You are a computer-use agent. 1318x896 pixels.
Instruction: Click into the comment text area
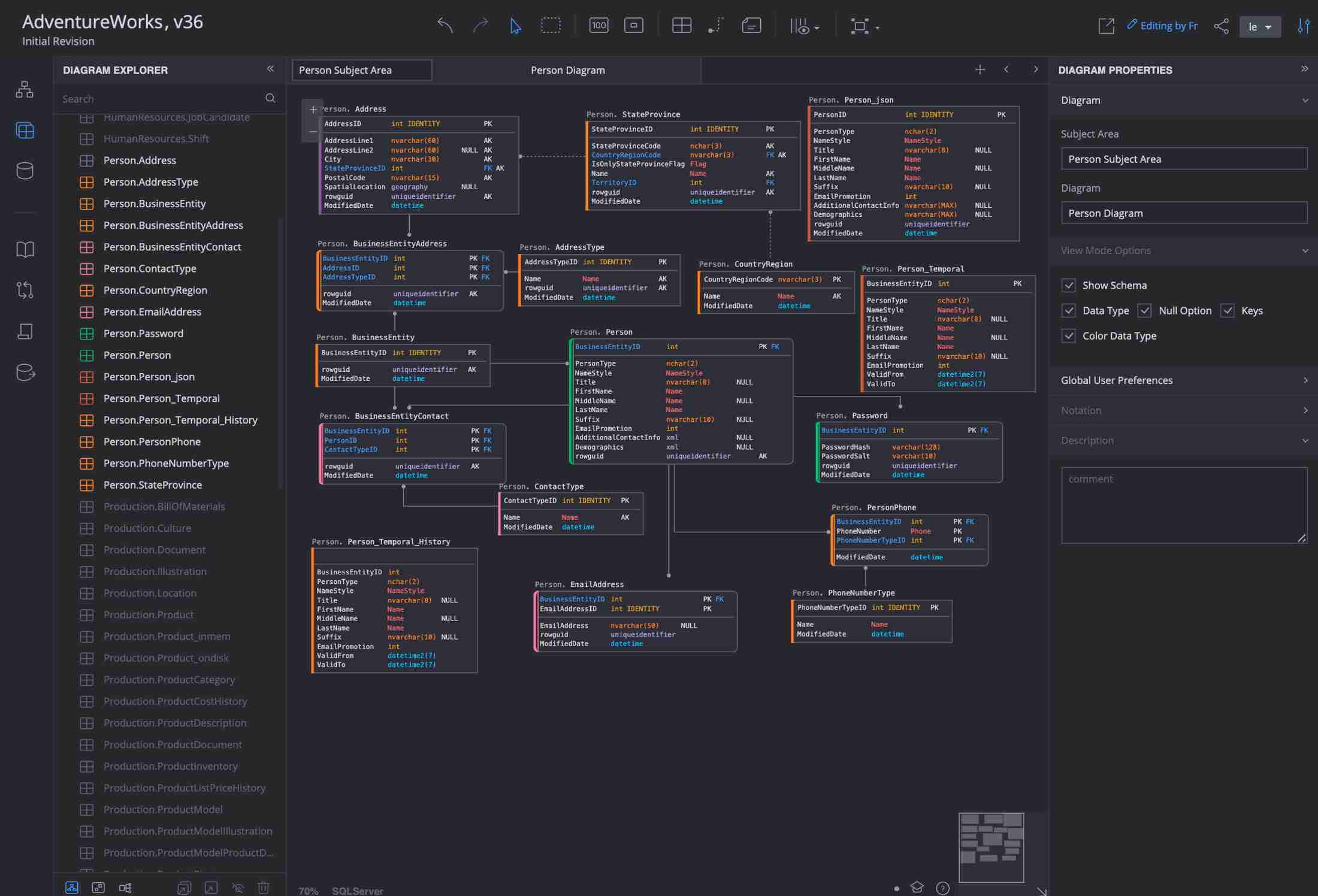[x=1184, y=505]
